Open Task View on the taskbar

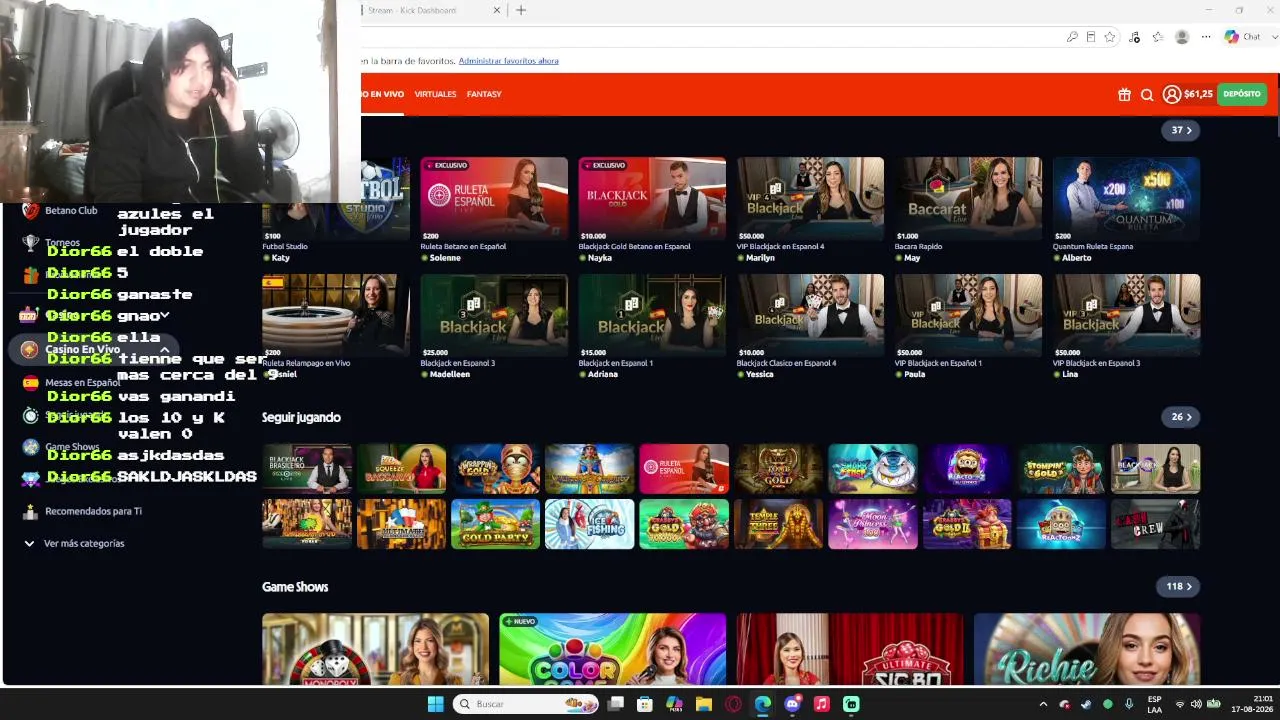click(616, 704)
